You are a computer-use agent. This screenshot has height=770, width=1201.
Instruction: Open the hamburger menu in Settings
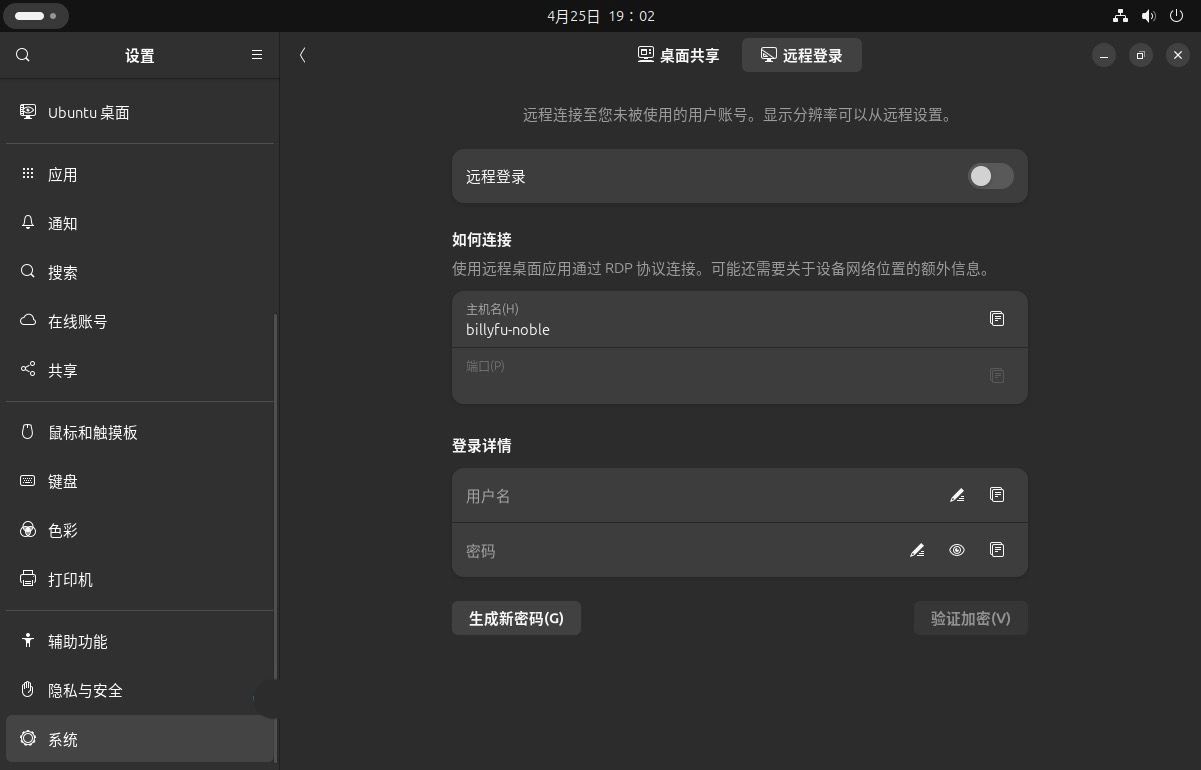(256, 55)
